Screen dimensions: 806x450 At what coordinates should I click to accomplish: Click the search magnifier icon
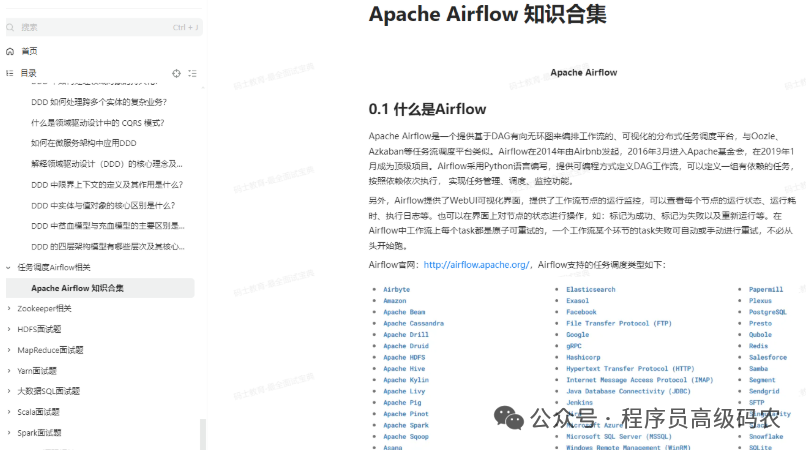coord(10,27)
